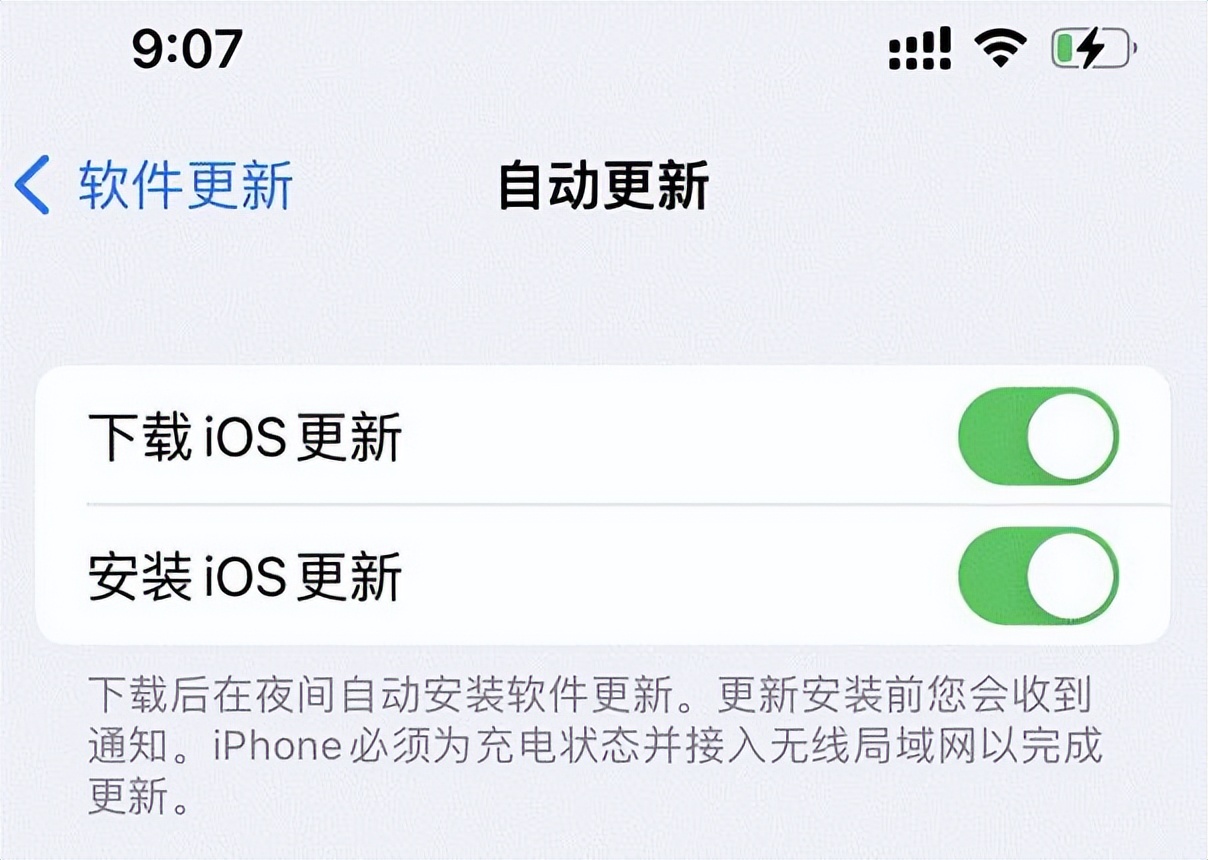Click the lightning bolt on battery indicator
This screenshot has height=860, width=1208.
[1092, 49]
